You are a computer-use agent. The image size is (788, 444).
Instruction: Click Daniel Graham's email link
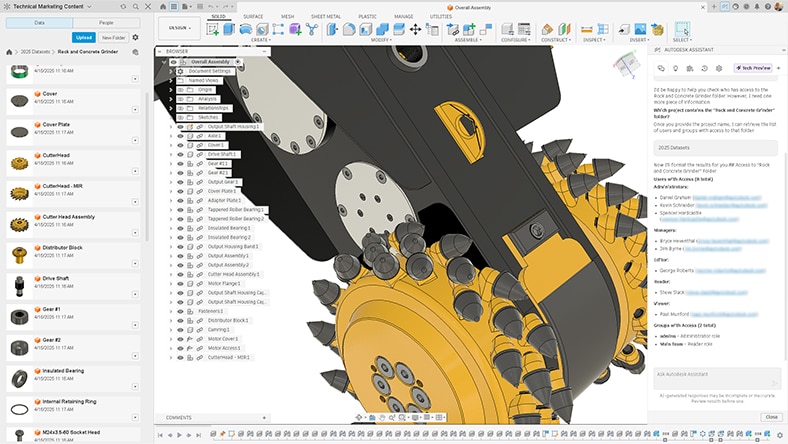[x=727, y=198]
